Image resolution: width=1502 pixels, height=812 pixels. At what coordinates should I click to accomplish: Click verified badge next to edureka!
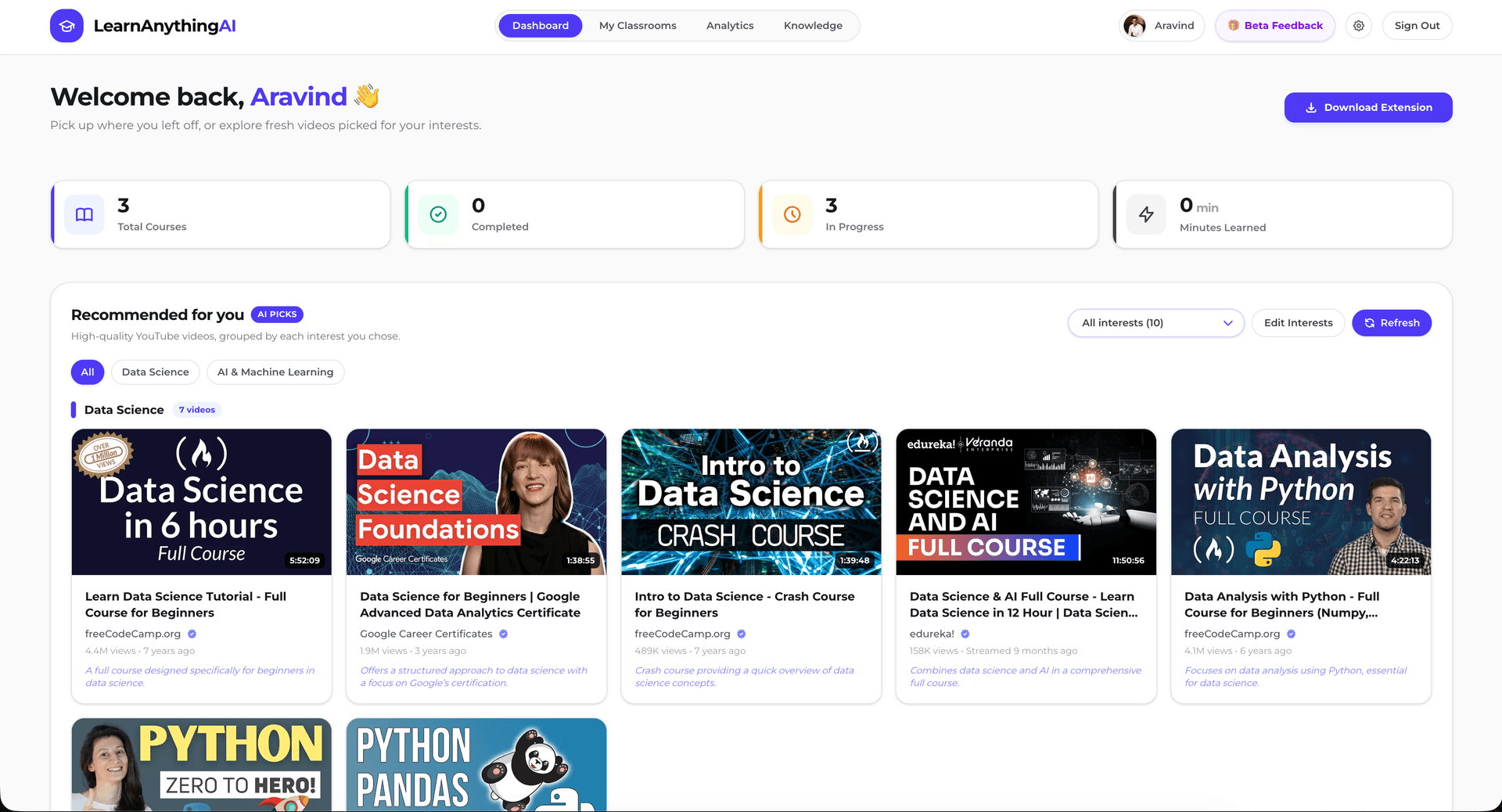965,634
